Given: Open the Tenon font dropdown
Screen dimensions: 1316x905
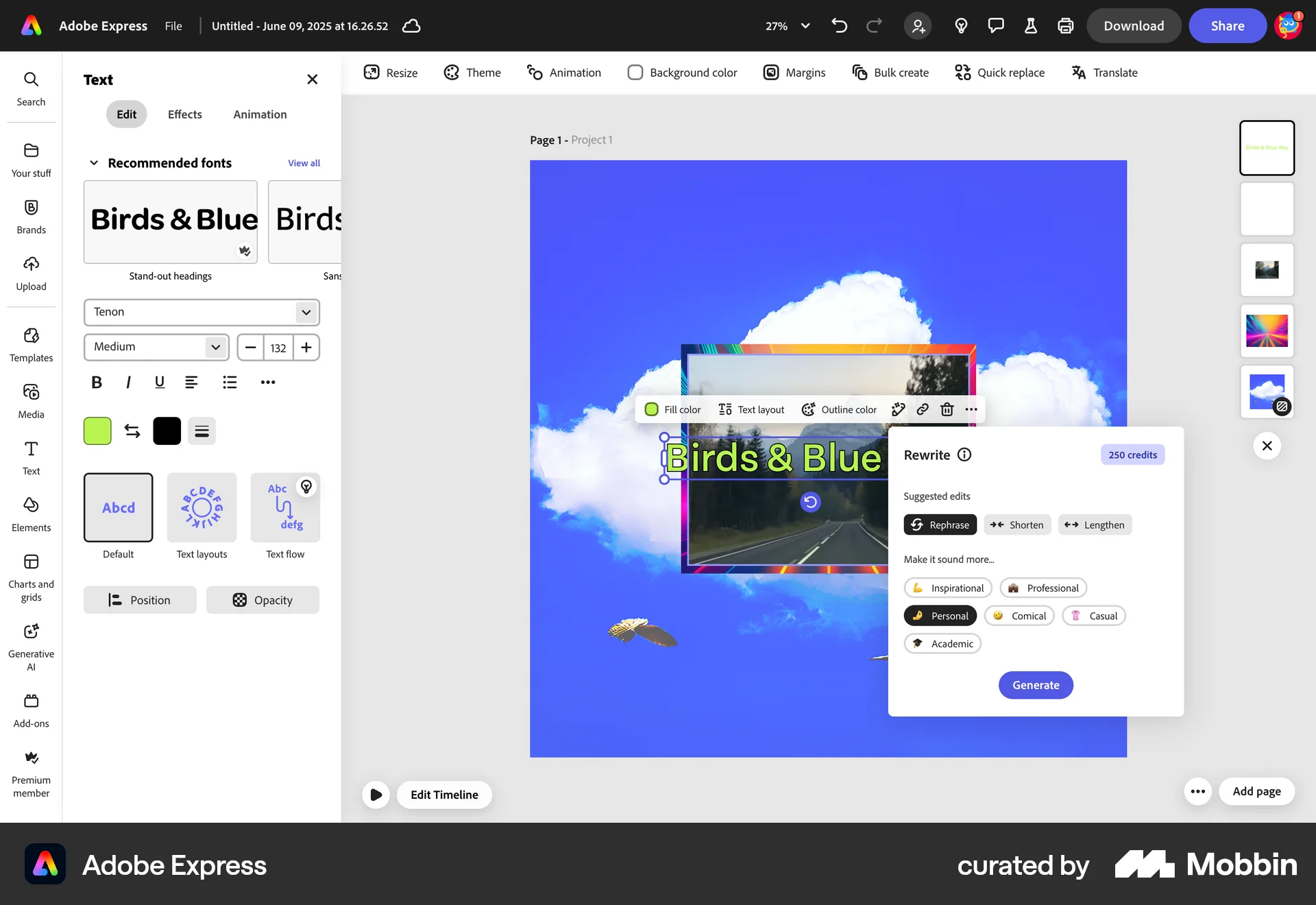Looking at the screenshot, I should pos(201,312).
